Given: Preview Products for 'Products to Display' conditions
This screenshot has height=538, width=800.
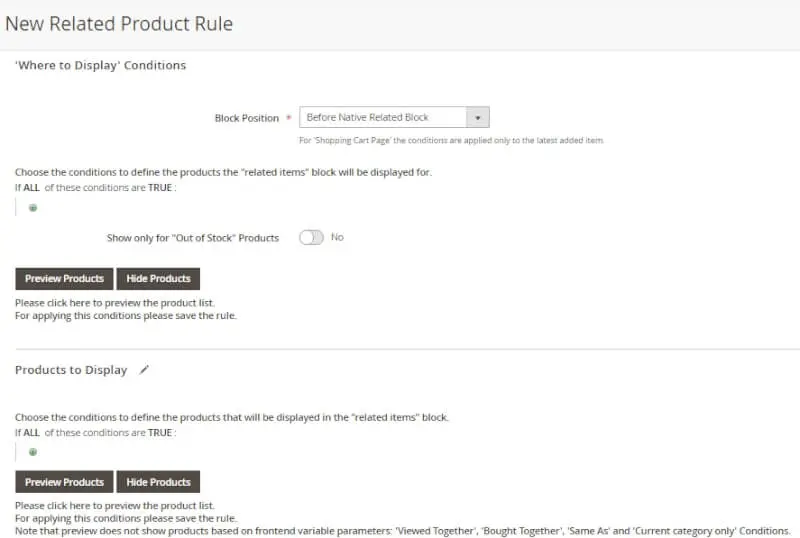Looking at the screenshot, I should point(64,482).
